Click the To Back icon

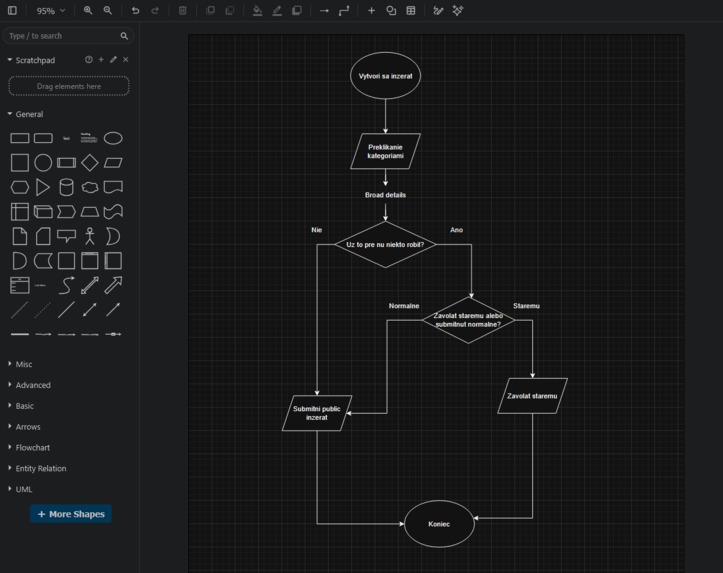230,10
